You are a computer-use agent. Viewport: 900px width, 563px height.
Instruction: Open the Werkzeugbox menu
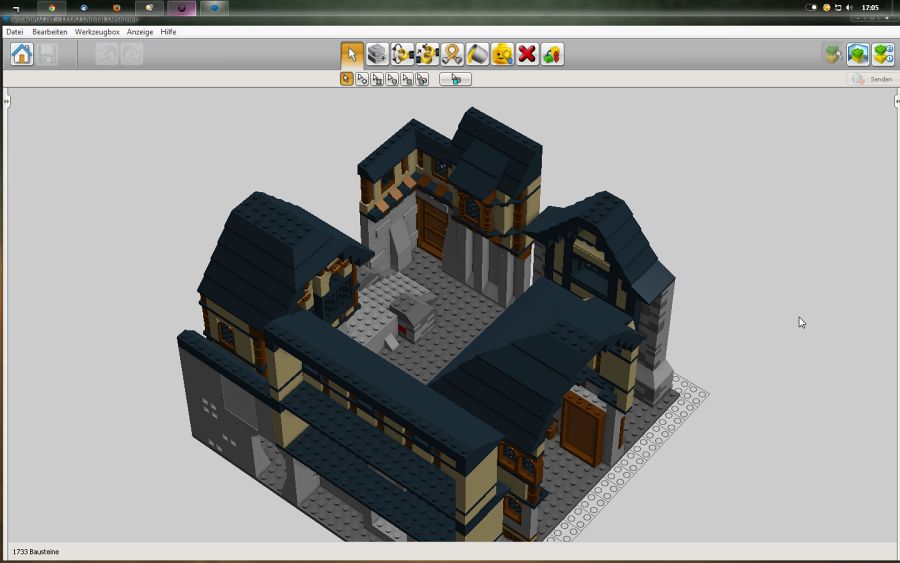coord(97,32)
